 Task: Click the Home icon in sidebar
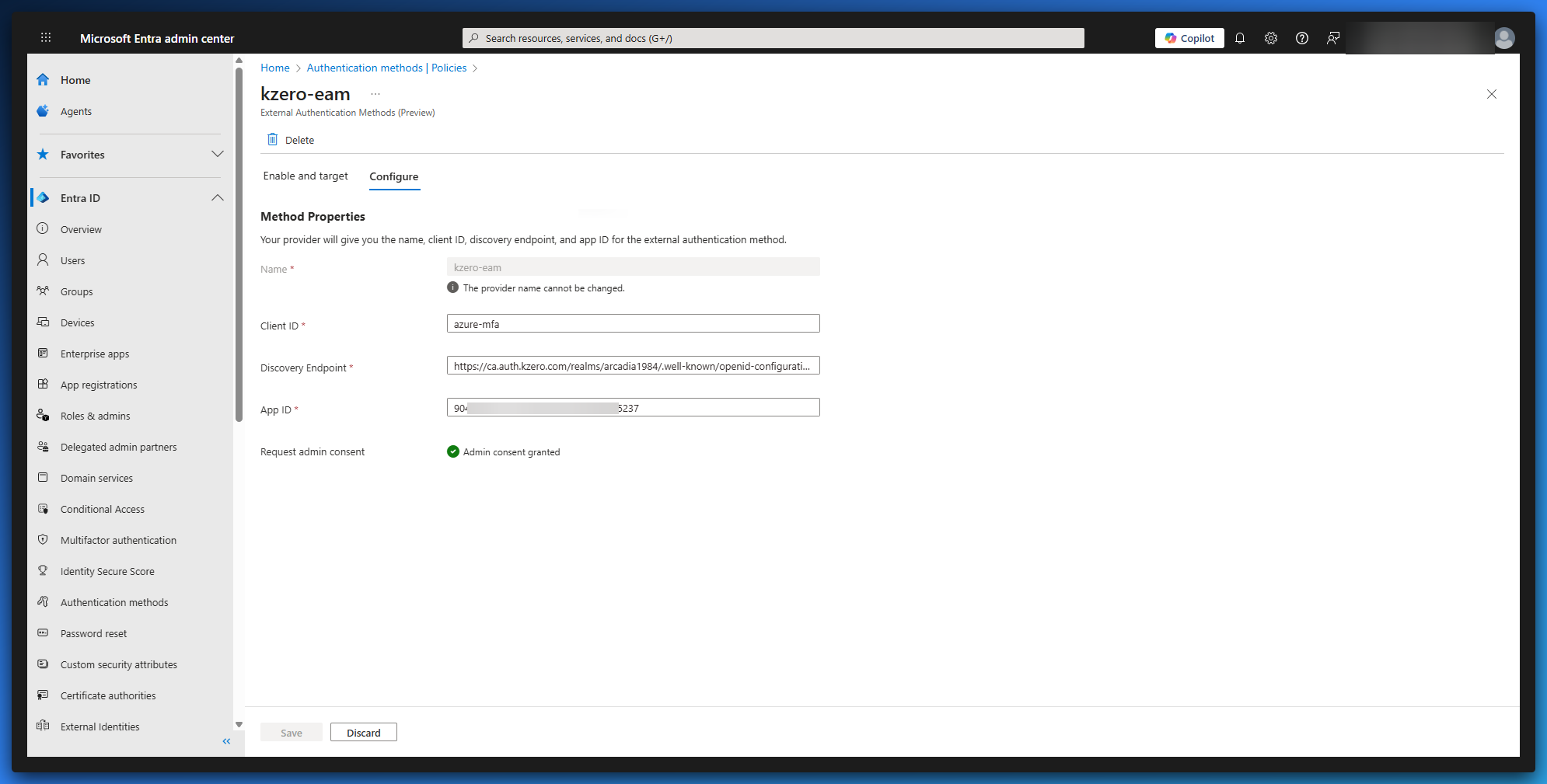point(43,80)
